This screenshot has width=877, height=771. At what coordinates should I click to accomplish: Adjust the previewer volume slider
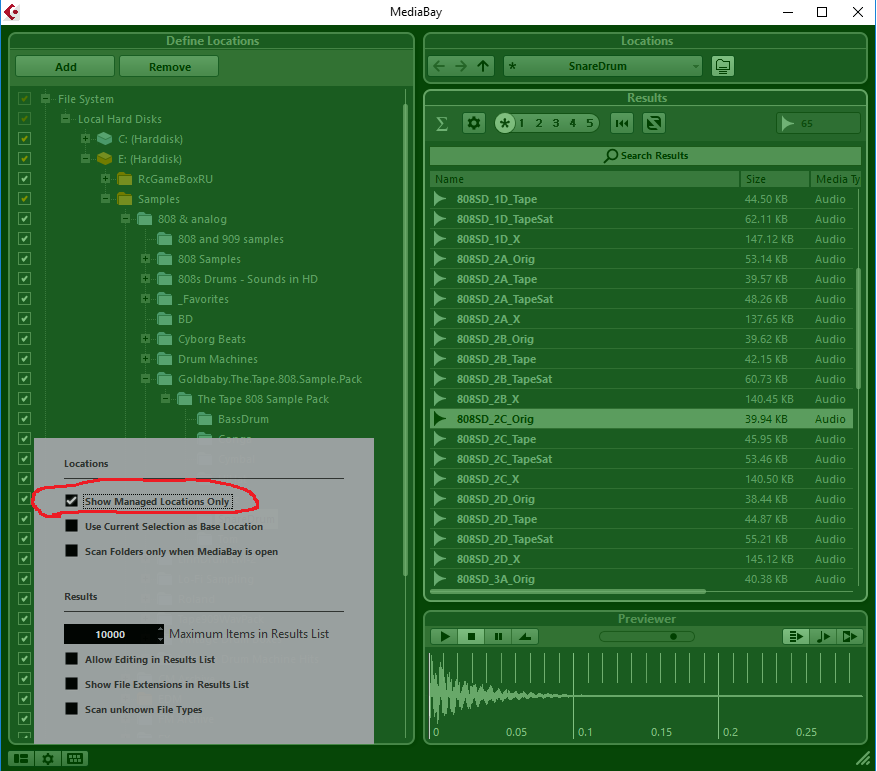(647, 636)
